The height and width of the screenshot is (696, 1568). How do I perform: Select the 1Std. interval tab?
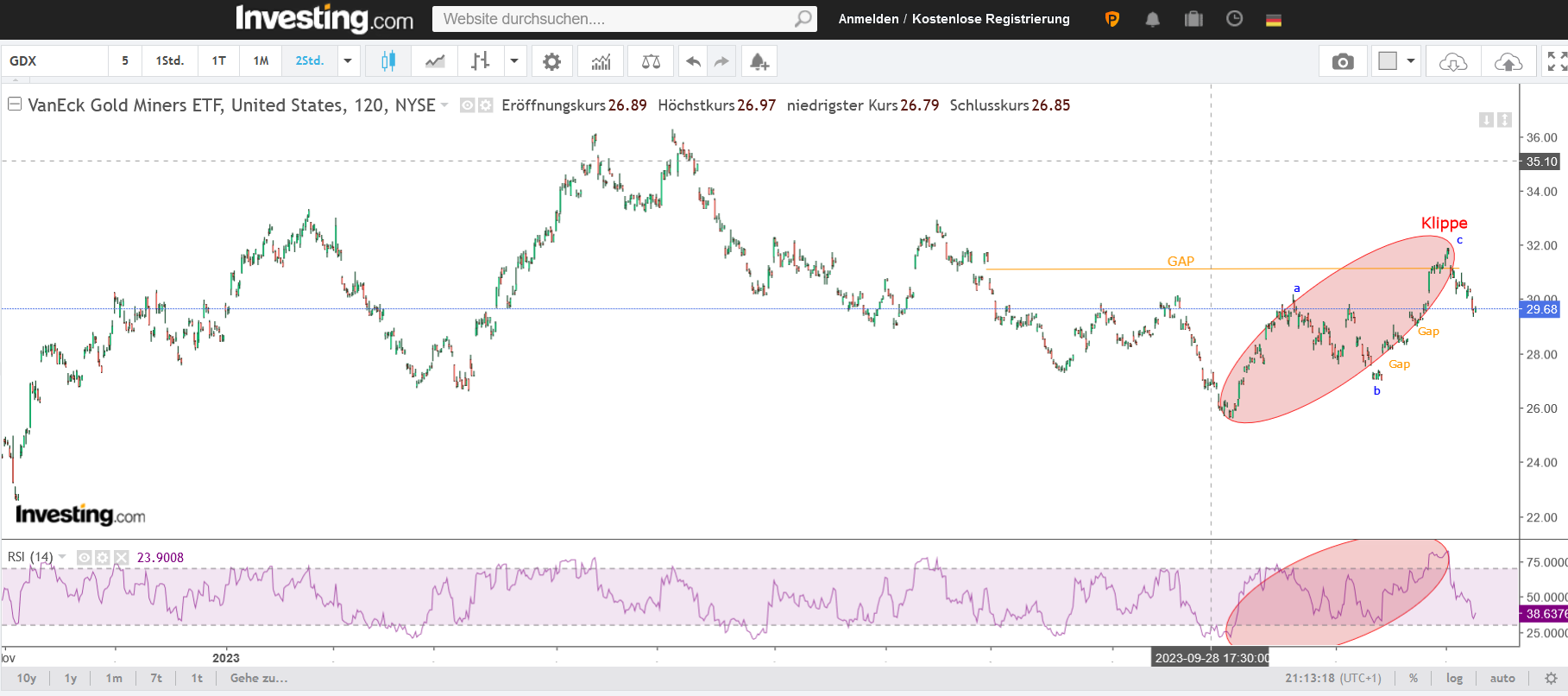(x=169, y=61)
